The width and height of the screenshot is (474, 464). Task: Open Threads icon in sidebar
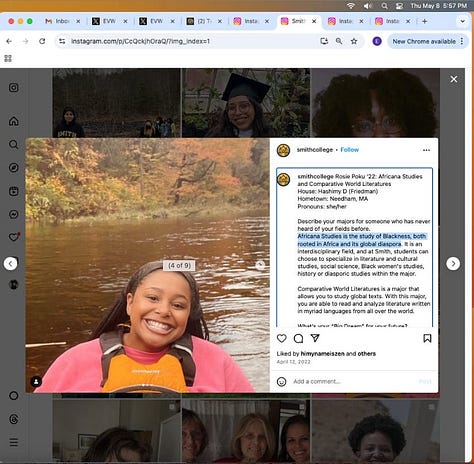[14, 419]
